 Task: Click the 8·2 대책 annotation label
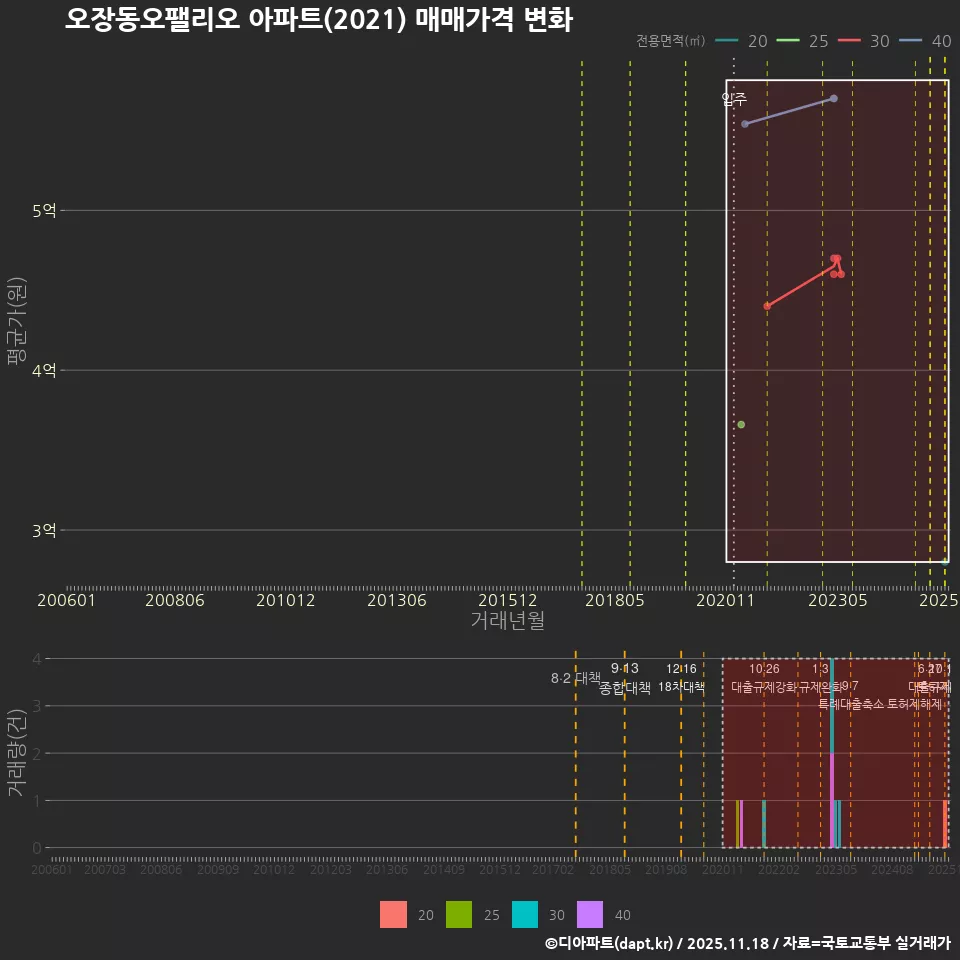tap(577, 676)
